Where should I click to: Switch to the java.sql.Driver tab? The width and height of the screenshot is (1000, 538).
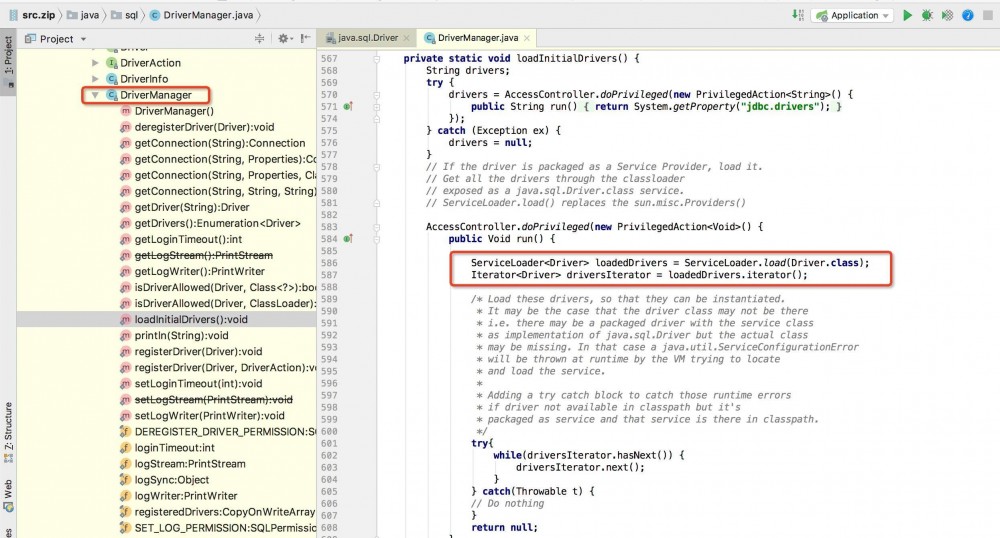pyautogui.click(x=366, y=38)
